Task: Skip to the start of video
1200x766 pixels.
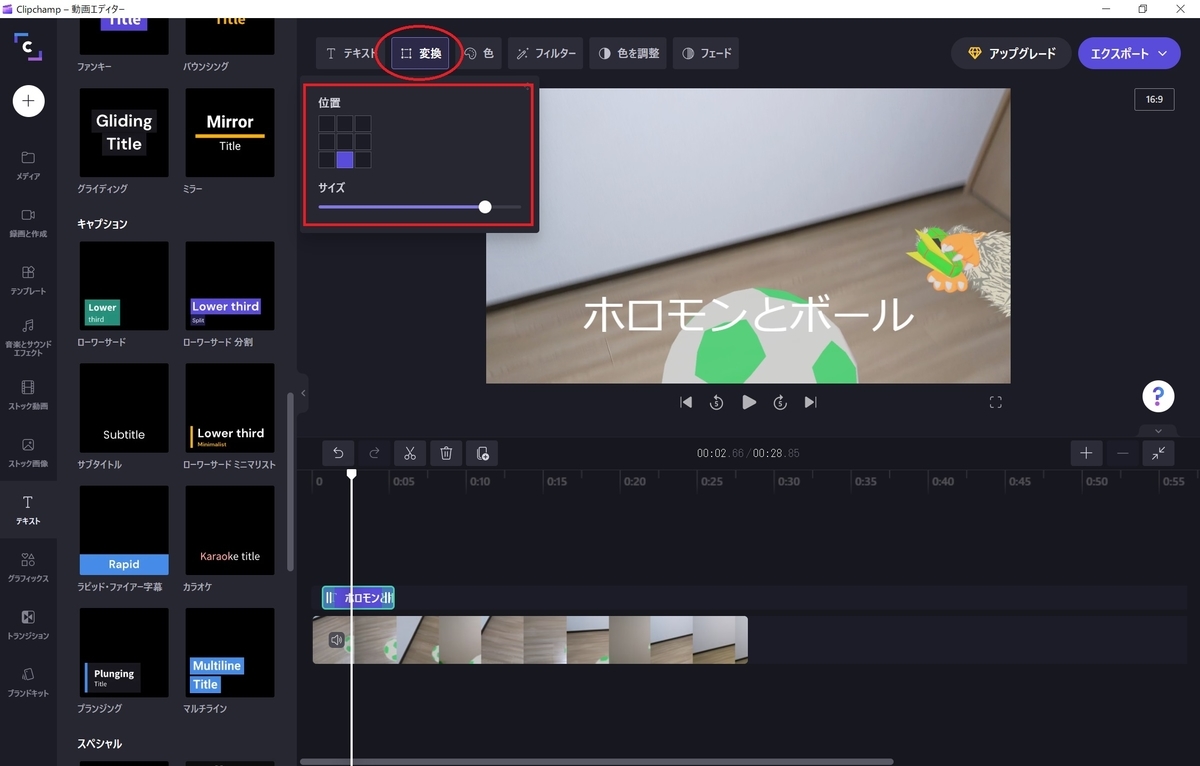Action: pyautogui.click(x=686, y=402)
